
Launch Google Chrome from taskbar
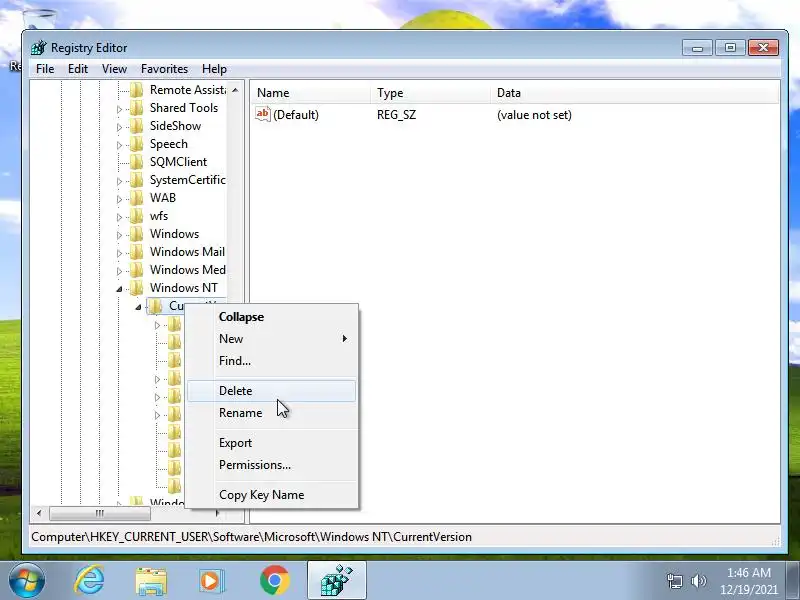pyautogui.click(x=274, y=581)
